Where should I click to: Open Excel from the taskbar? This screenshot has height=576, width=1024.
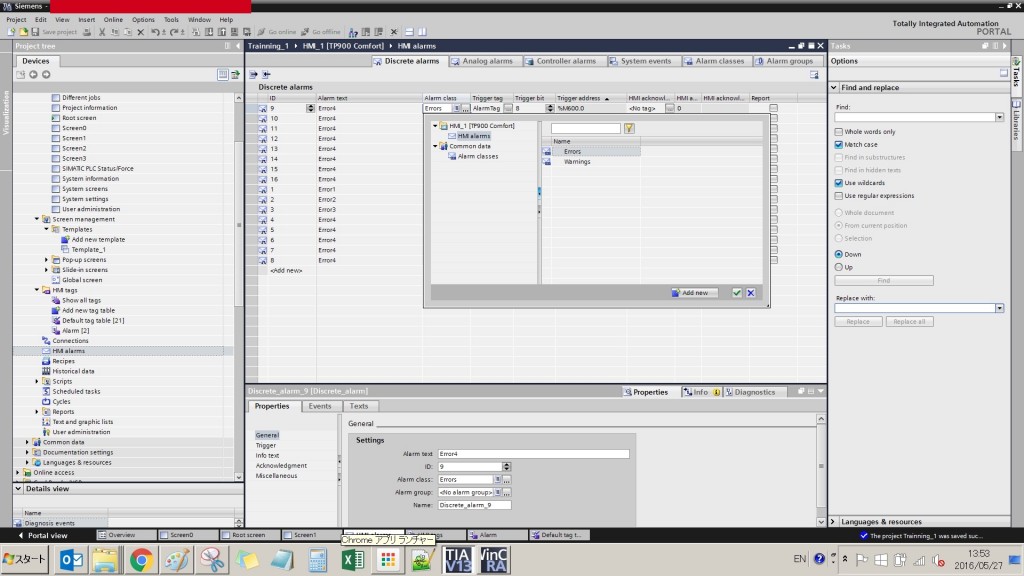(x=353, y=560)
